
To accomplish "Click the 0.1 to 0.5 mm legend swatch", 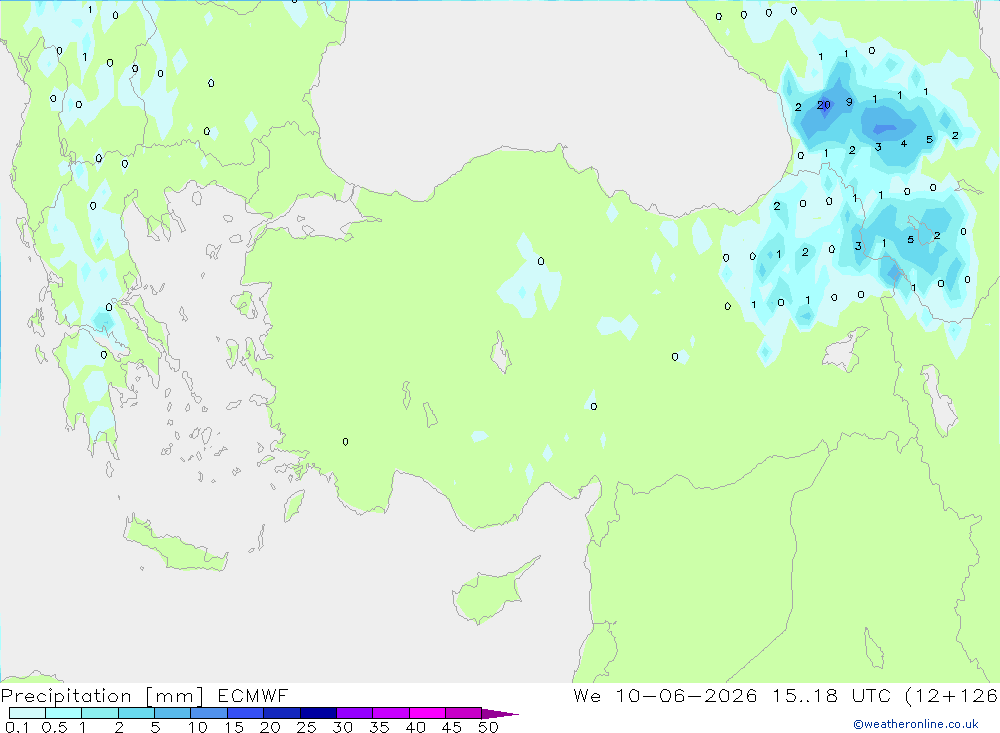I will 27,713.
